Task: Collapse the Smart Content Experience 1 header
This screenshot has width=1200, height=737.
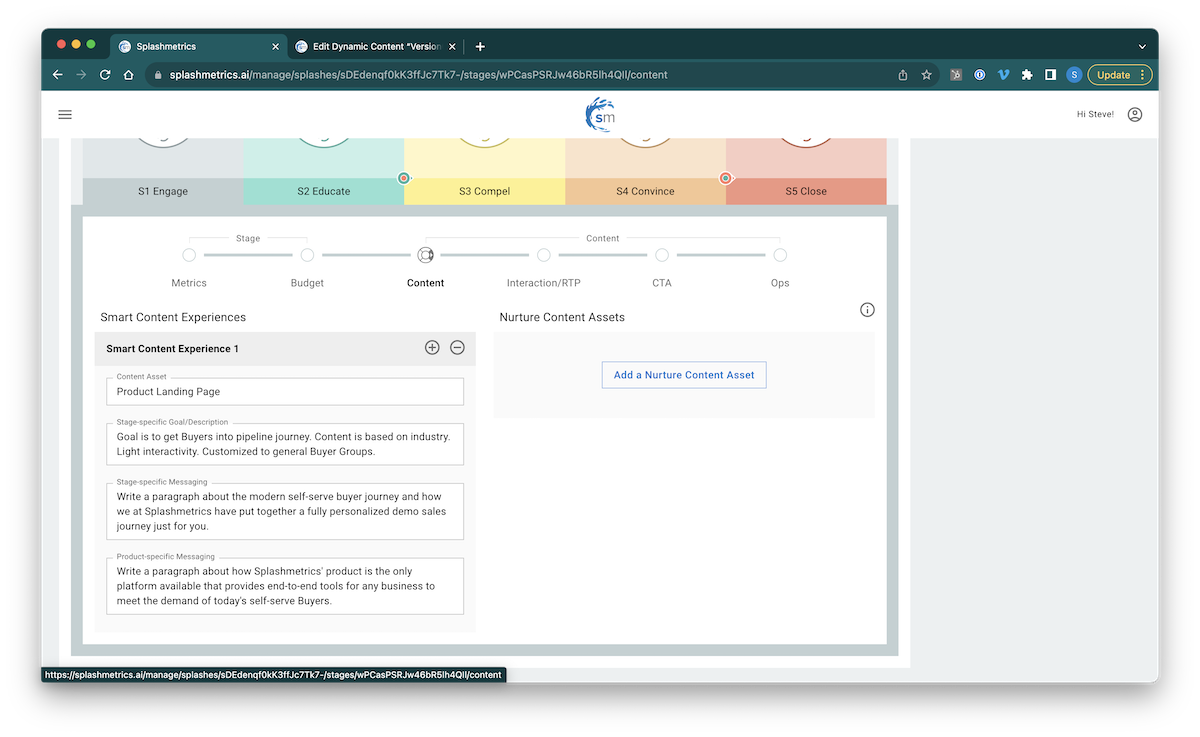Action: pyautogui.click(x=285, y=348)
